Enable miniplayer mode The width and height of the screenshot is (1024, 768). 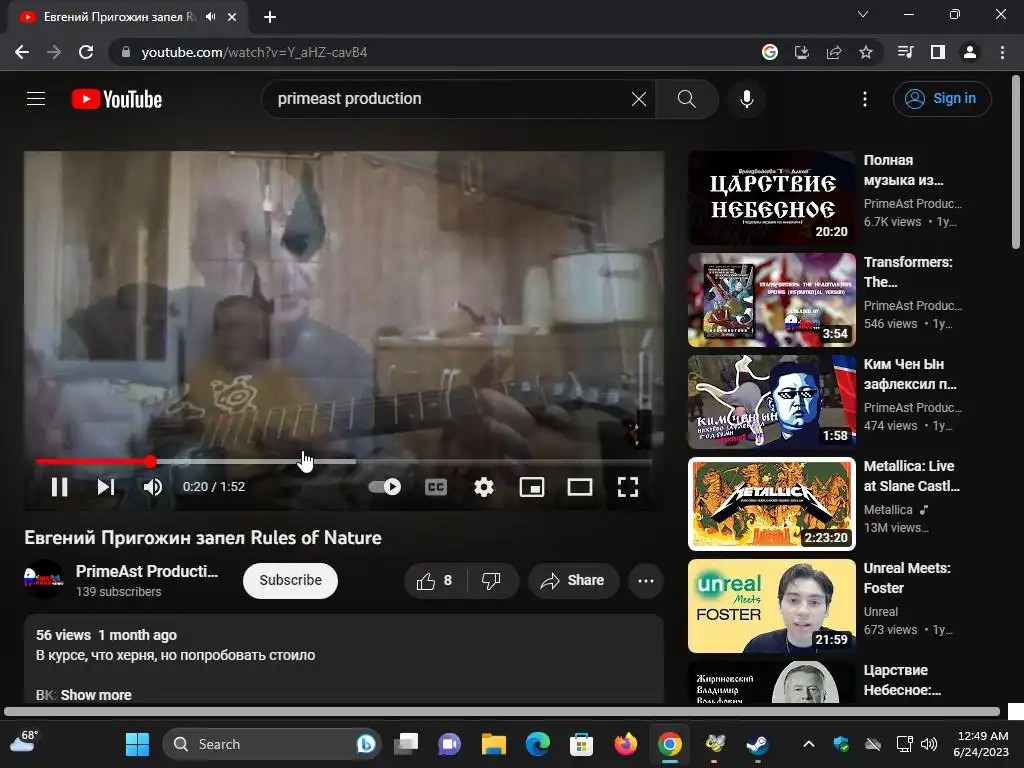point(532,487)
